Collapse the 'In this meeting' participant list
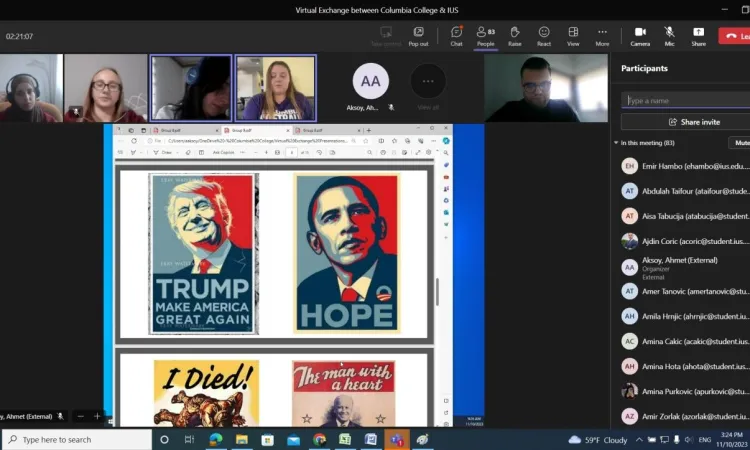Screen dimensions: 750x450 click(x=616, y=143)
